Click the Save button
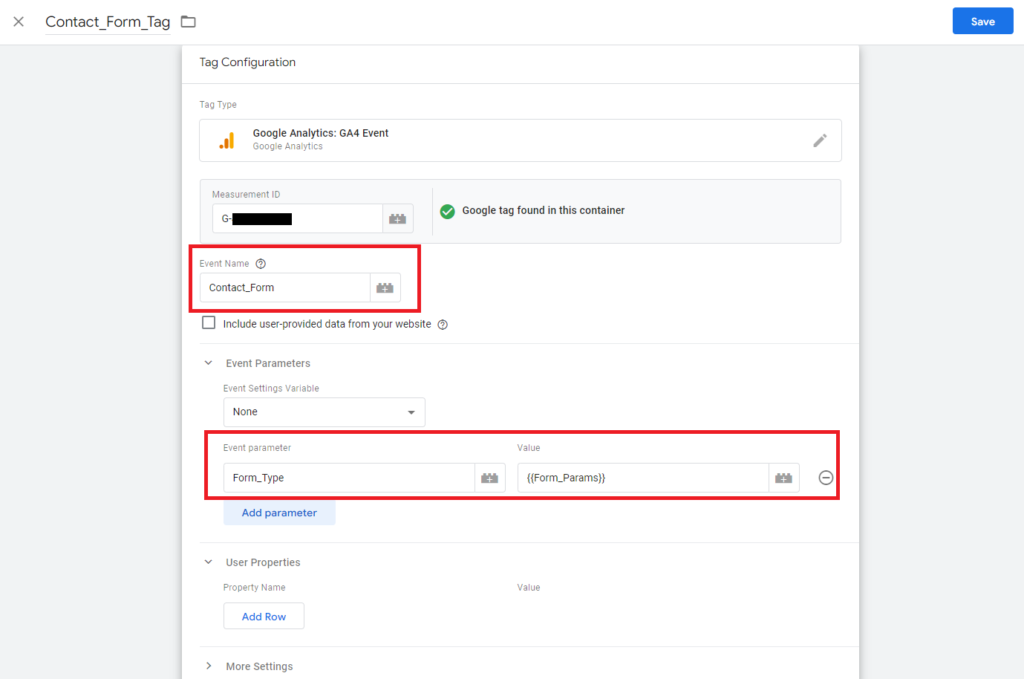 982,22
